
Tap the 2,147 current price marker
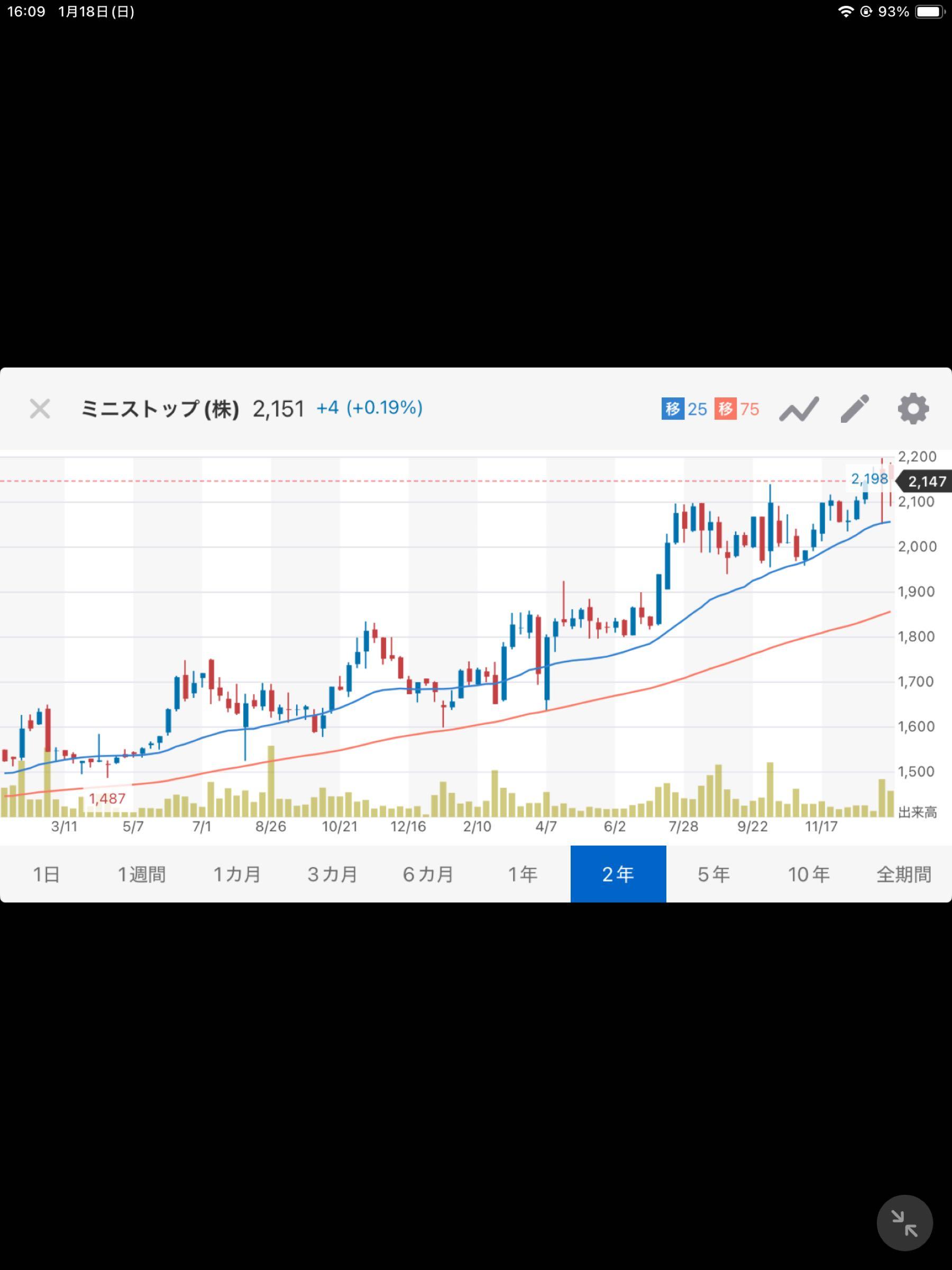tap(926, 481)
